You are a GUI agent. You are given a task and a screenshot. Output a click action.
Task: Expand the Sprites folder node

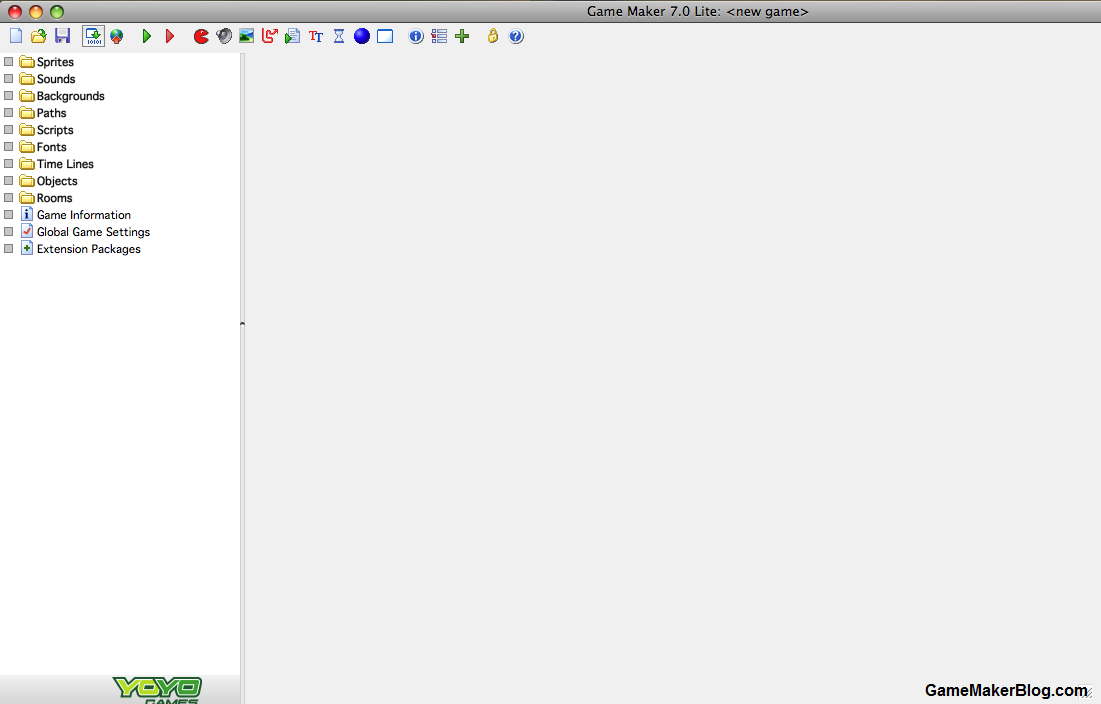[8, 62]
